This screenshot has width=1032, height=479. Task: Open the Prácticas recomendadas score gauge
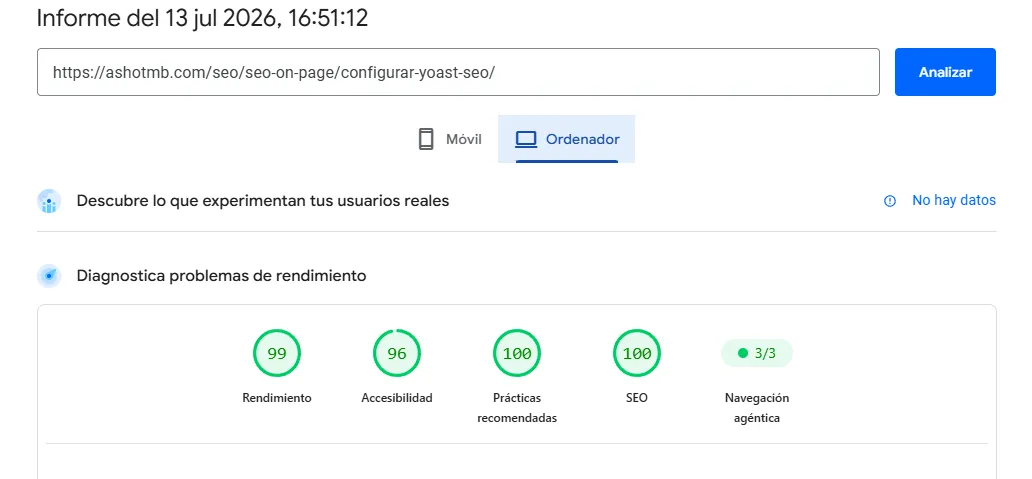tap(517, 353)
